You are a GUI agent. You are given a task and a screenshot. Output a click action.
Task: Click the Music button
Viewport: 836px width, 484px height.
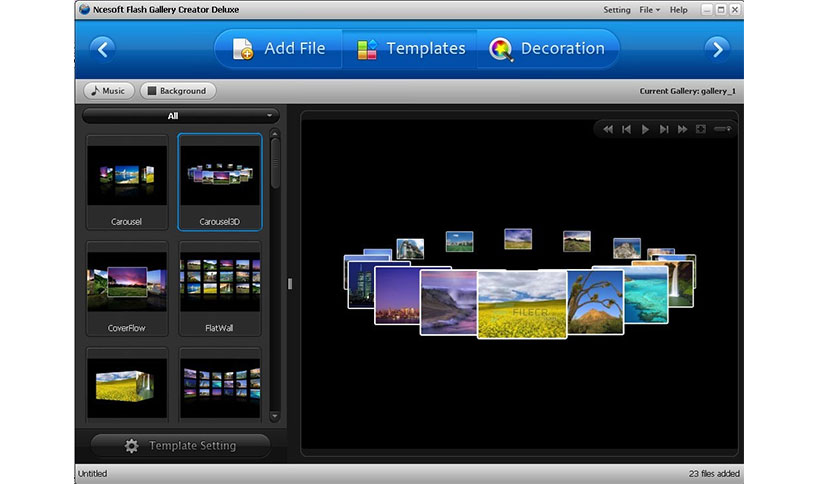click(x=108, y=91)
